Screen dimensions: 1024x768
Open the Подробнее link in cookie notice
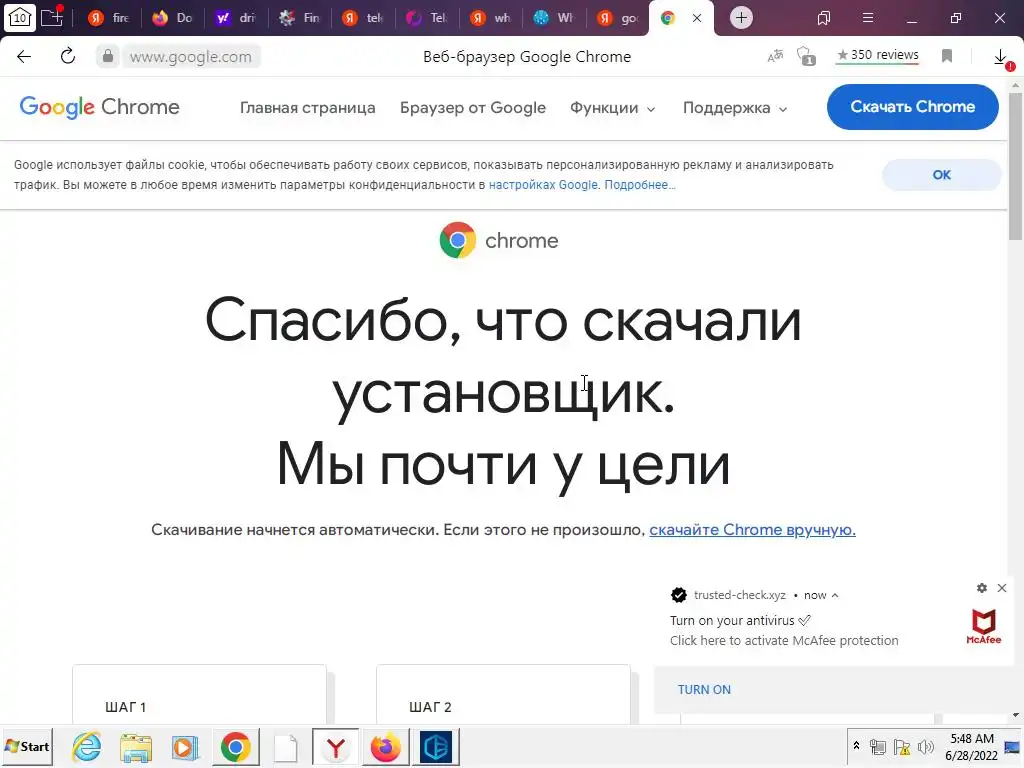(640, 185)
